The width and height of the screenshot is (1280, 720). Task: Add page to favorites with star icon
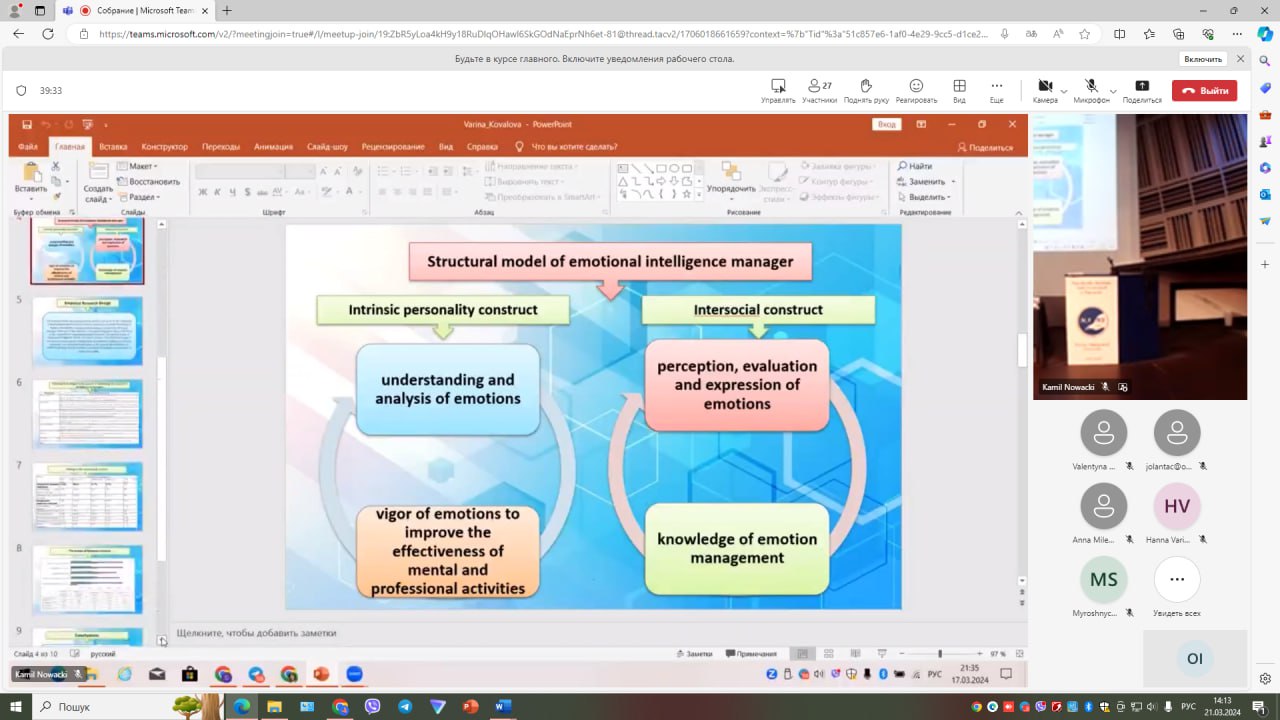[1085, 33]
